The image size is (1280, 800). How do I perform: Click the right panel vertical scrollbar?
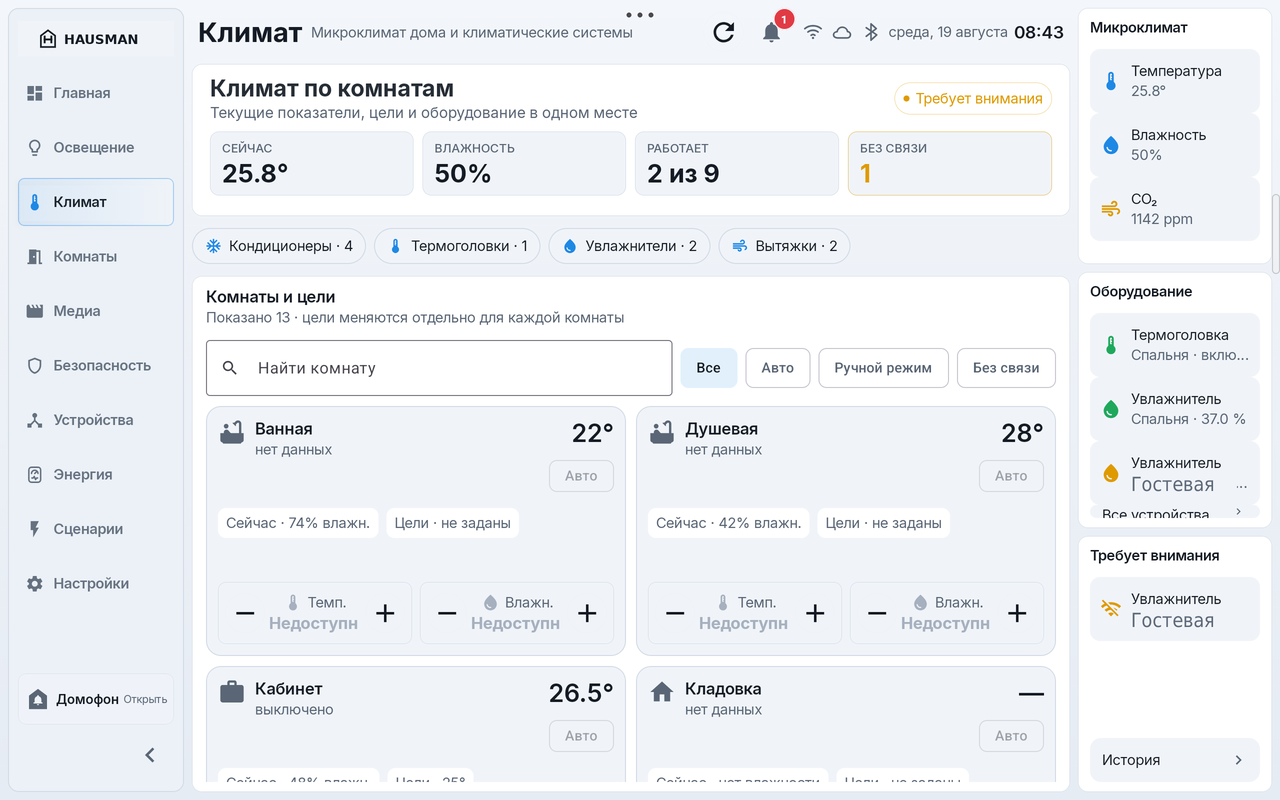(x=1275, y=232)
